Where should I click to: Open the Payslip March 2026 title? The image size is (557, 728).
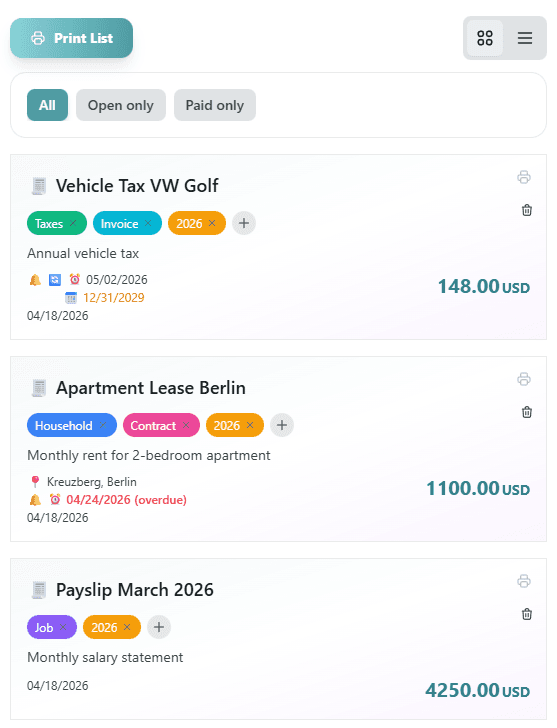coord(135,590)
